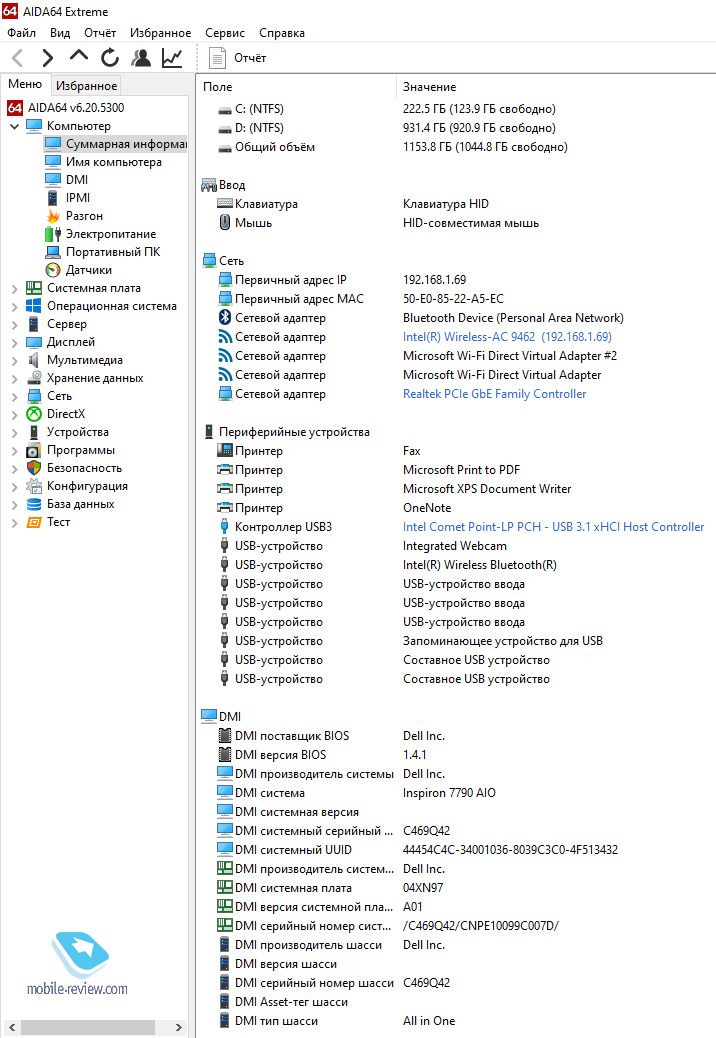The height and width of the screenshot is (1038, 716).
Task: Click the Устройства device icon
Action: (x=34, y=432)
